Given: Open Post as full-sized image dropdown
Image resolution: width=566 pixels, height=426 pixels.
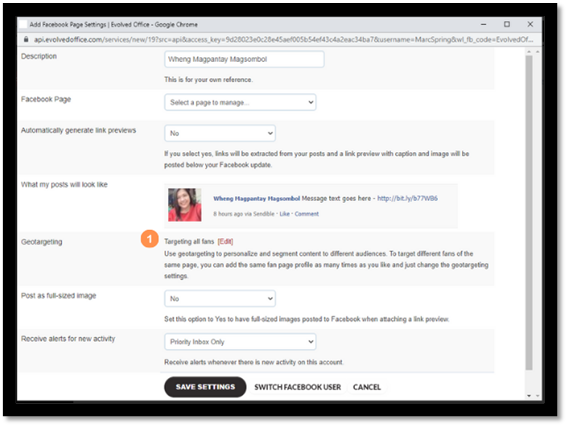Looking at the screenshot, I should pos(220,299).
